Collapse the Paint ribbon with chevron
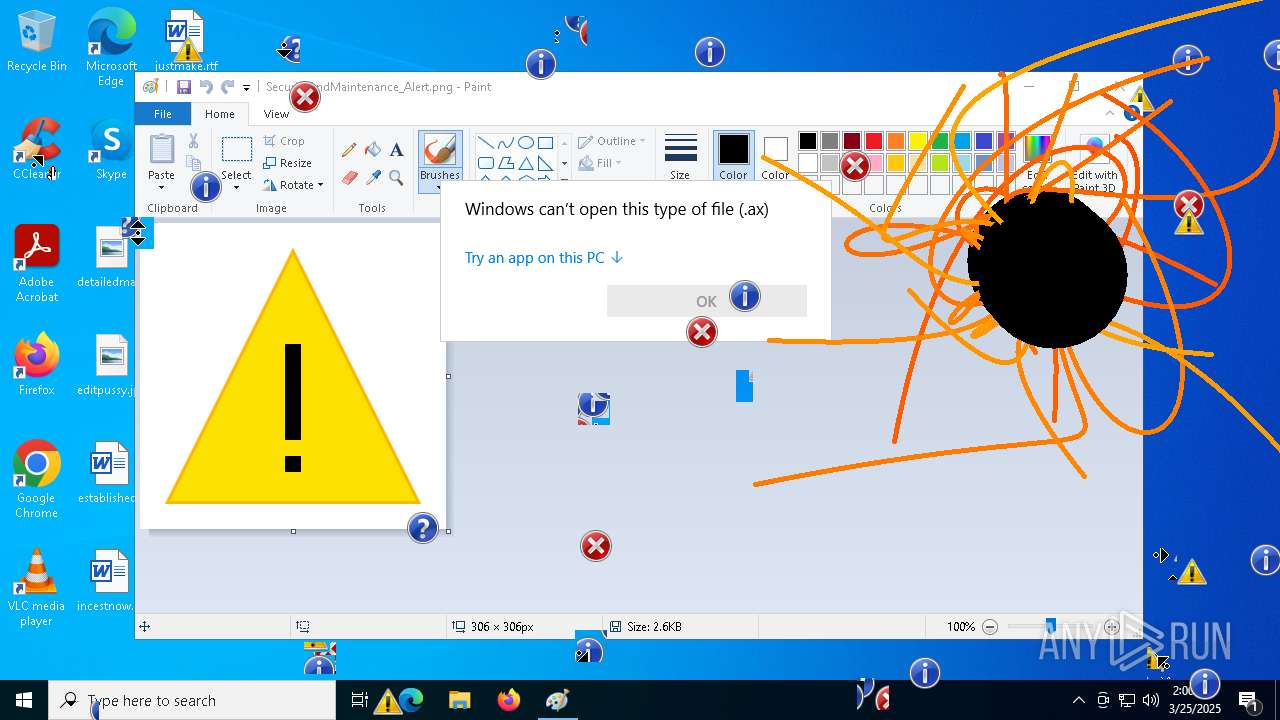Screen dimensions: 1280x720 tap(1110, 114)
